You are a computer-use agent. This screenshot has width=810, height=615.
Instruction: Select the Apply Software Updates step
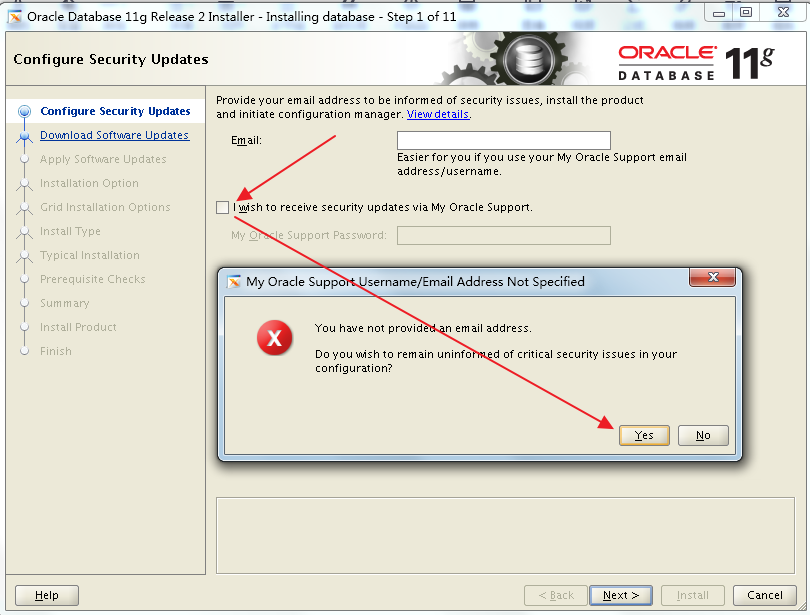pos(103,160)
